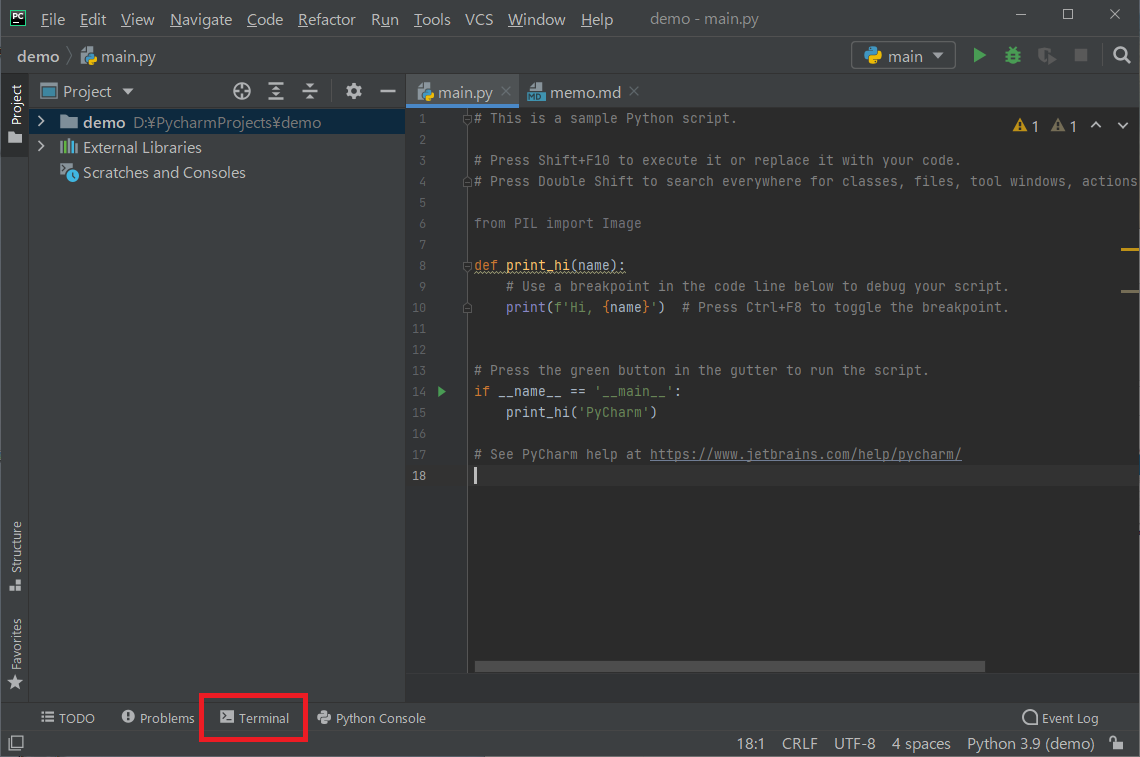The image size is (1140, 757).
Task: Open the Python Console tool window
Action: click(x=372, y=718)
